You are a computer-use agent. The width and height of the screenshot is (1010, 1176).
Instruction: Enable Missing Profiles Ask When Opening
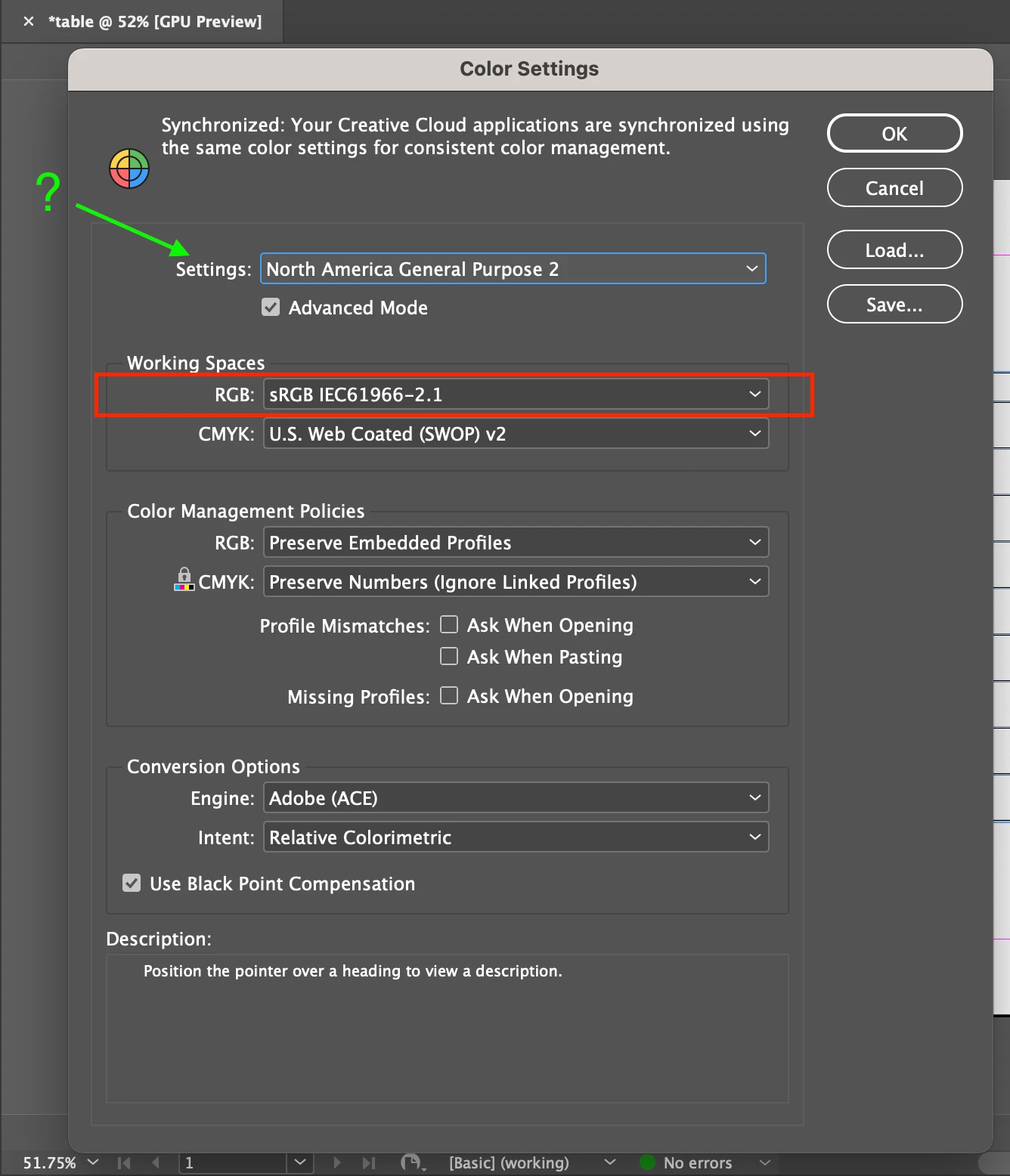449,695
